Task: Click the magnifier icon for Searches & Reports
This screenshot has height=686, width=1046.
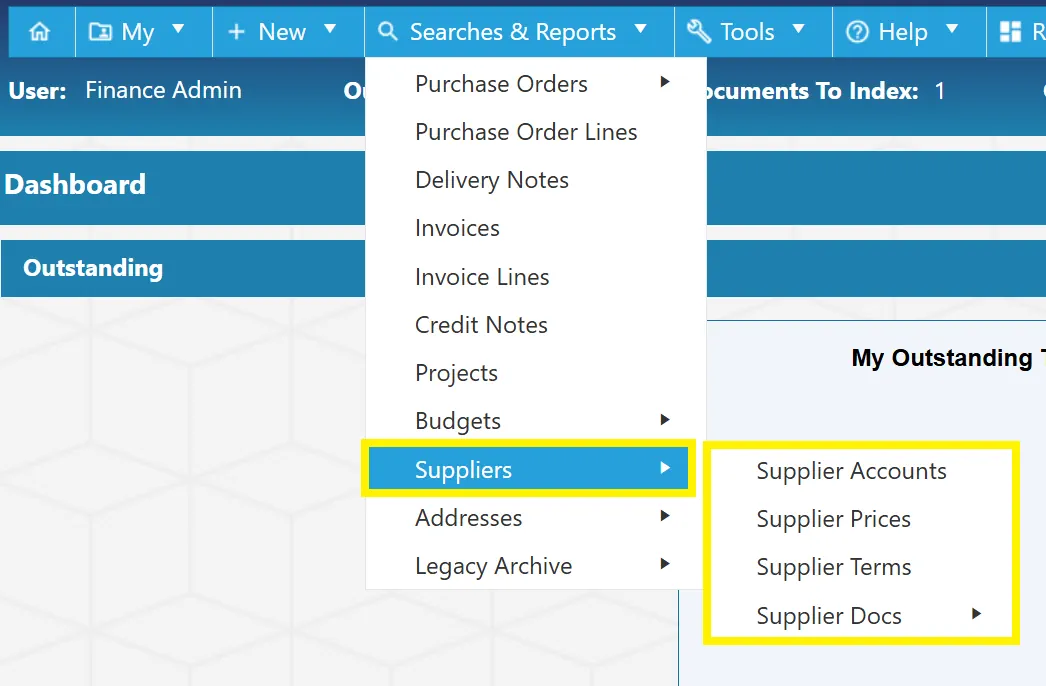Action: (388, 31)
